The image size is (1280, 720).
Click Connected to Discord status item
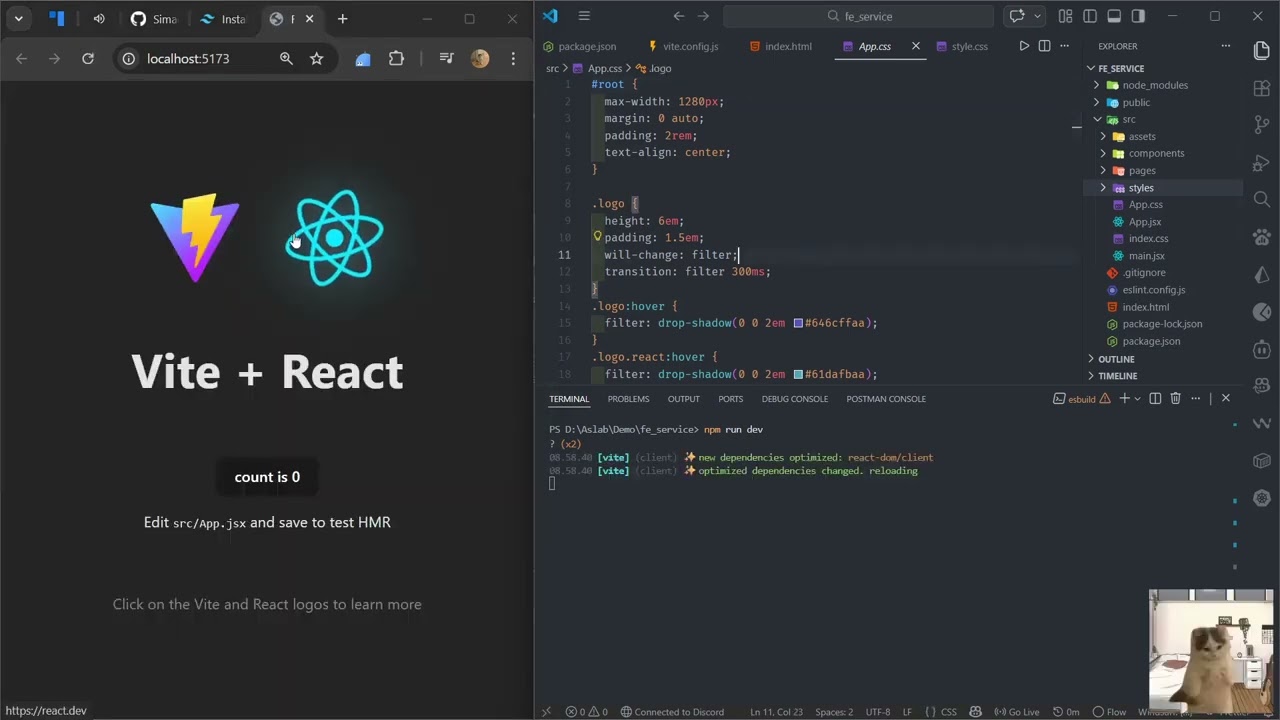click(x=672, y=712)
